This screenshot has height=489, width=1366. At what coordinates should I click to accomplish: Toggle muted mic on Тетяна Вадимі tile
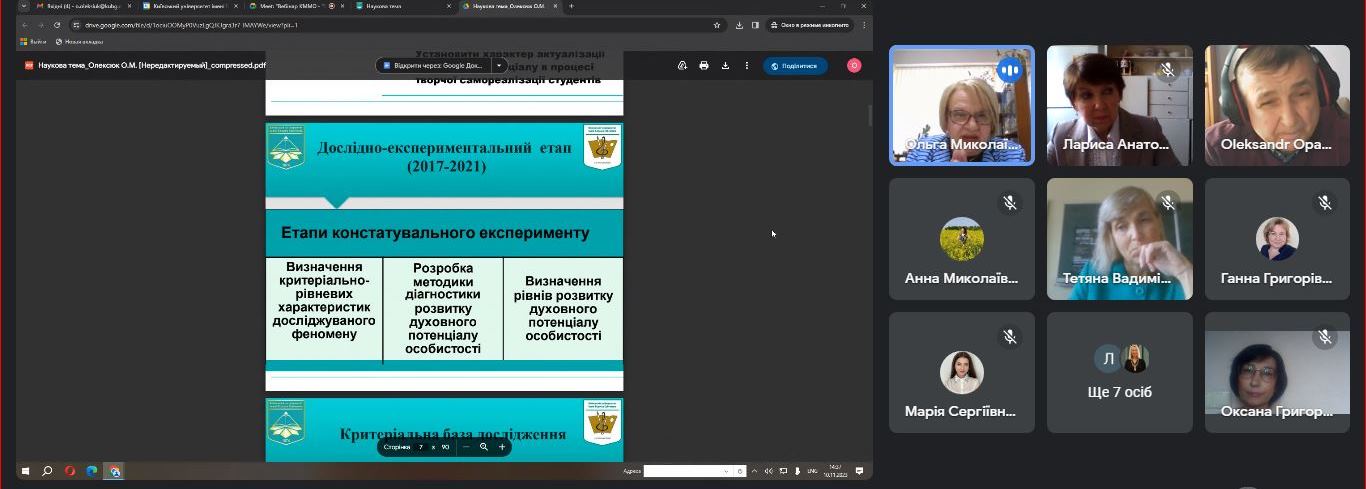pos(1167,203)
